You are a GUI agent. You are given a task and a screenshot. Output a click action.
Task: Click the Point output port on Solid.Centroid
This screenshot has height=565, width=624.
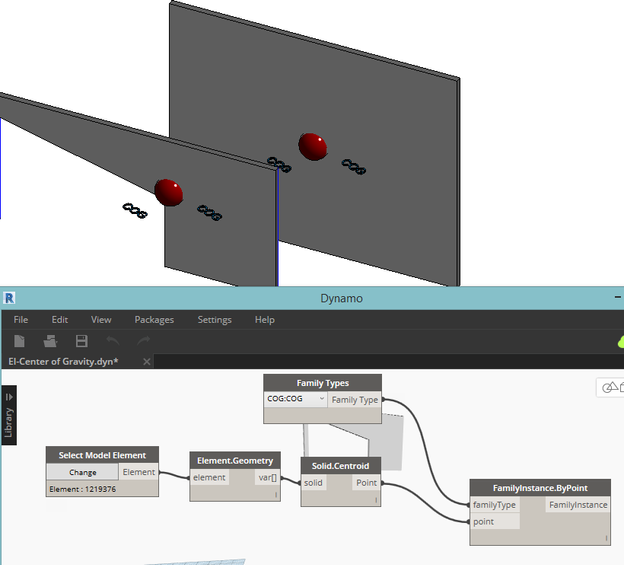[x=366, y=483]
